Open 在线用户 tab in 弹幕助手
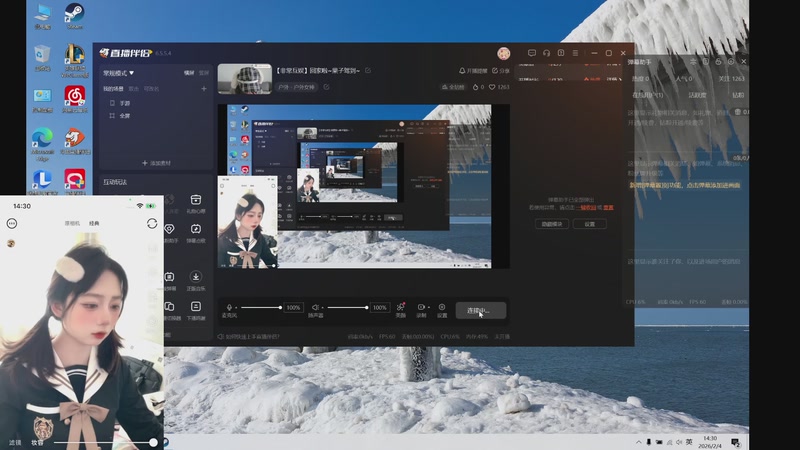 point(647,95)
